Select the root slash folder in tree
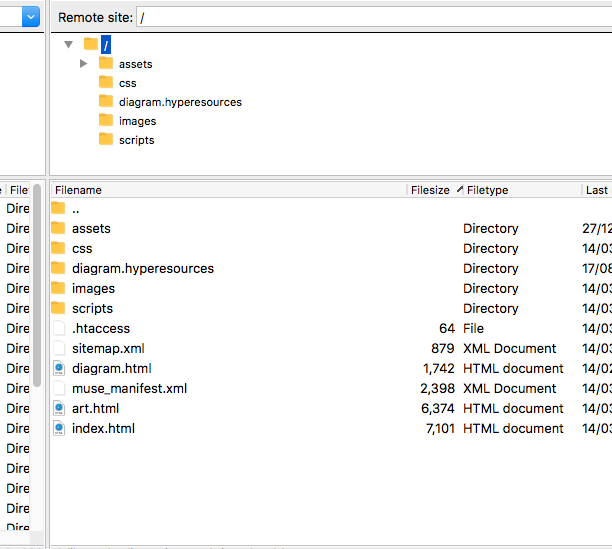Image resolution: width=612 pixels, height=549 pixels. [106, 44]
